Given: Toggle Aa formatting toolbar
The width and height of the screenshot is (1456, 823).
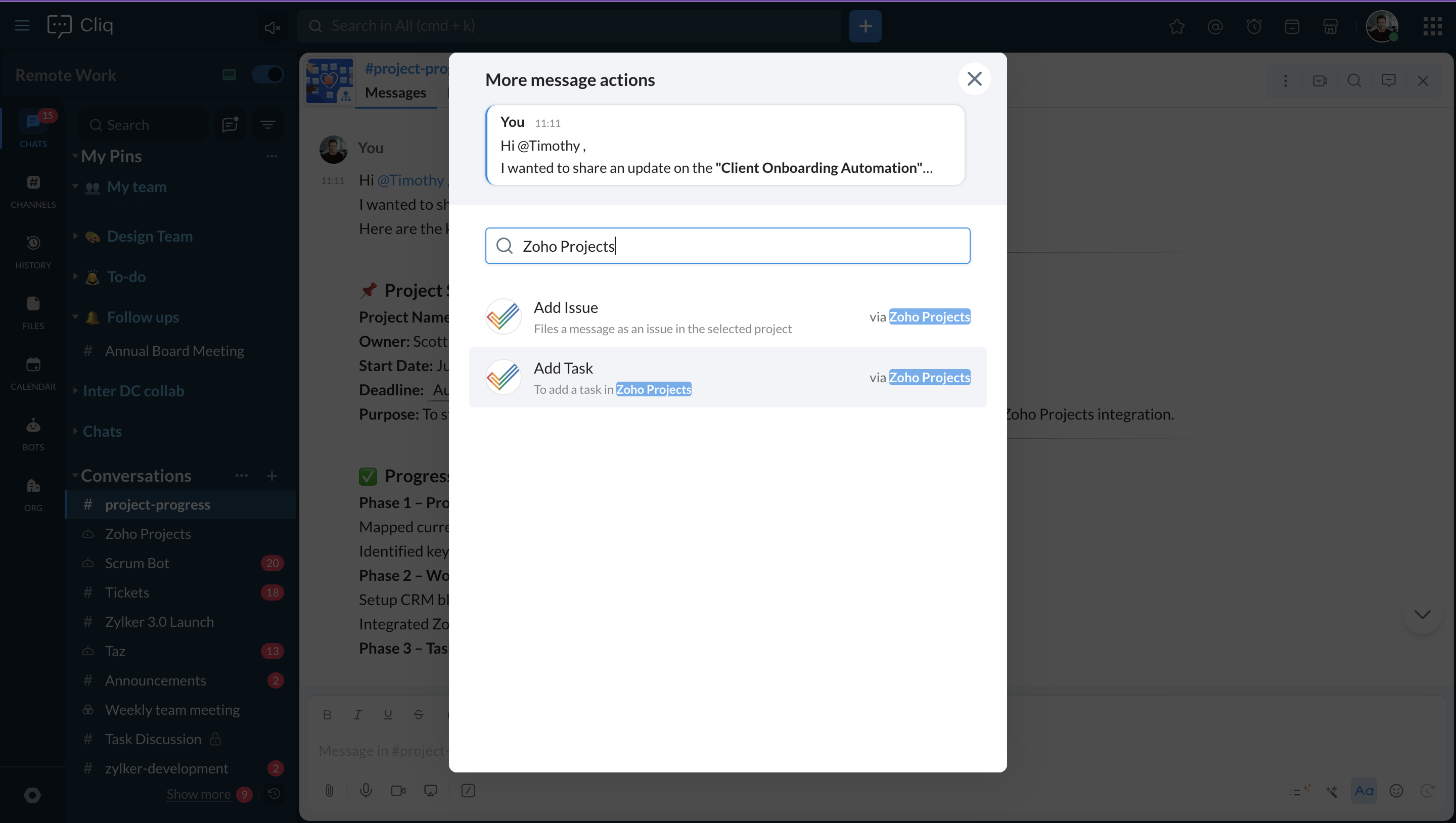Looking at the screenshot, I should tap(1363, 791).
